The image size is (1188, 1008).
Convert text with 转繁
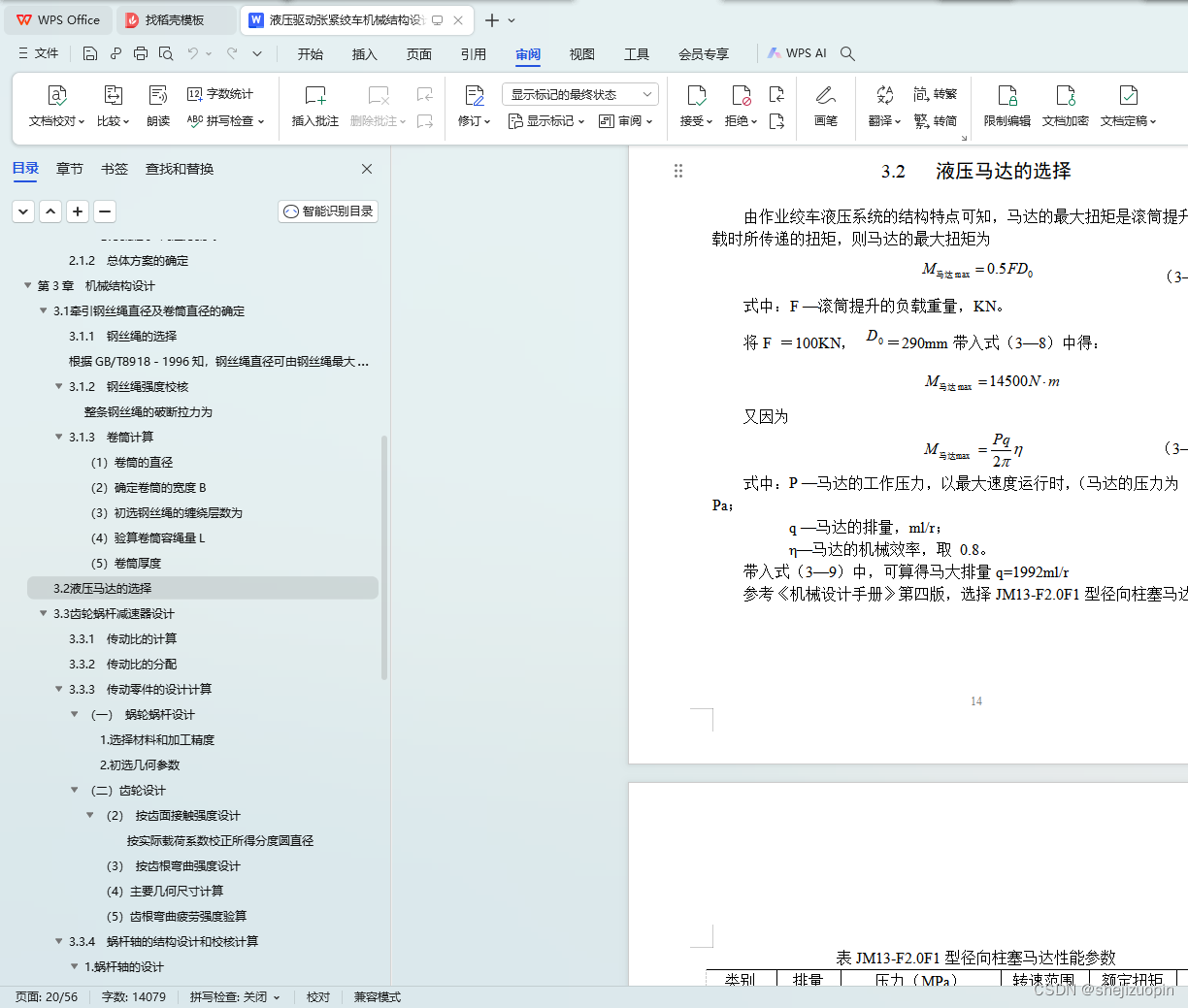tap(936, 94)
